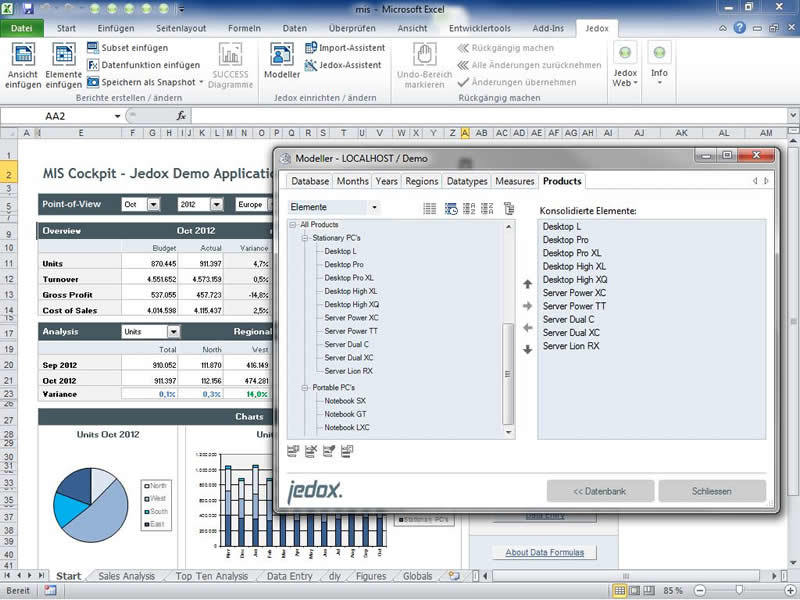Open the Name Box dropdown arrow
Screen dimensions: 800x600
click(117, 116)
